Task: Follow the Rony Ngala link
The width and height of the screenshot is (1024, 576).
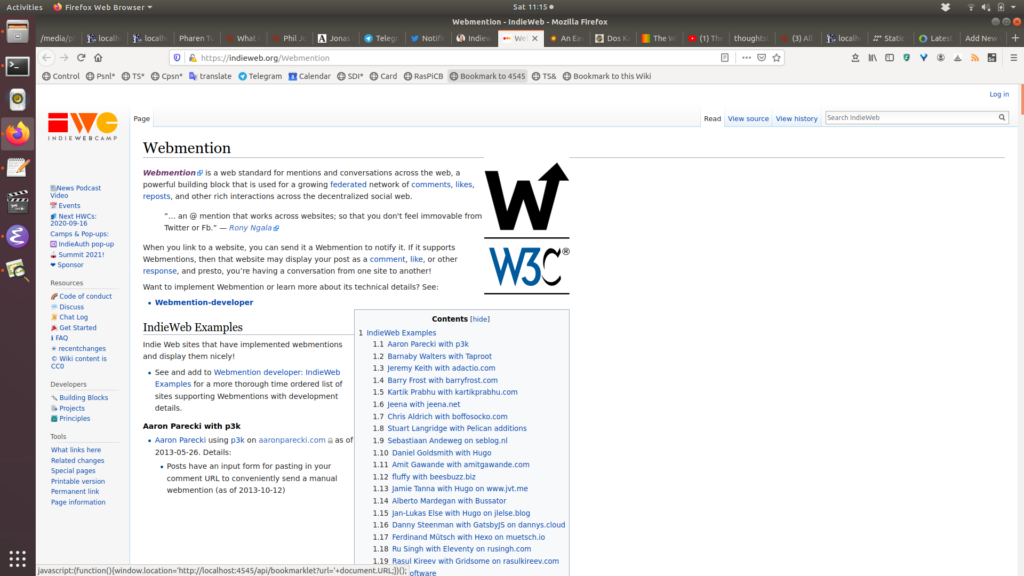Action: click(250, 228)
